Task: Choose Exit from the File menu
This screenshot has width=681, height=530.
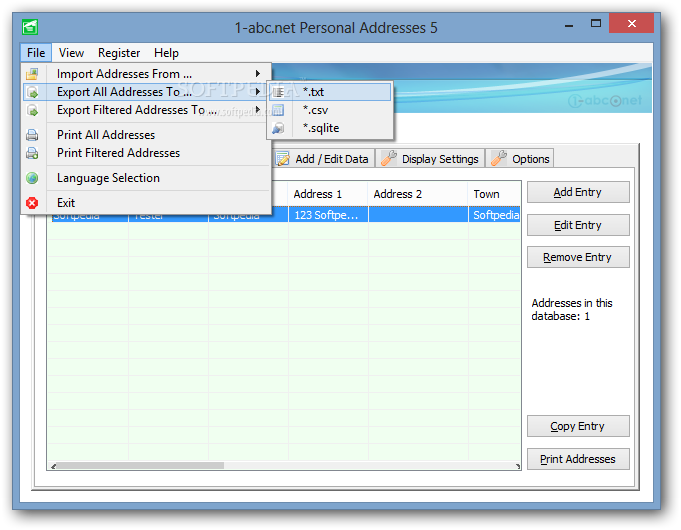Action: click(146, 203)
